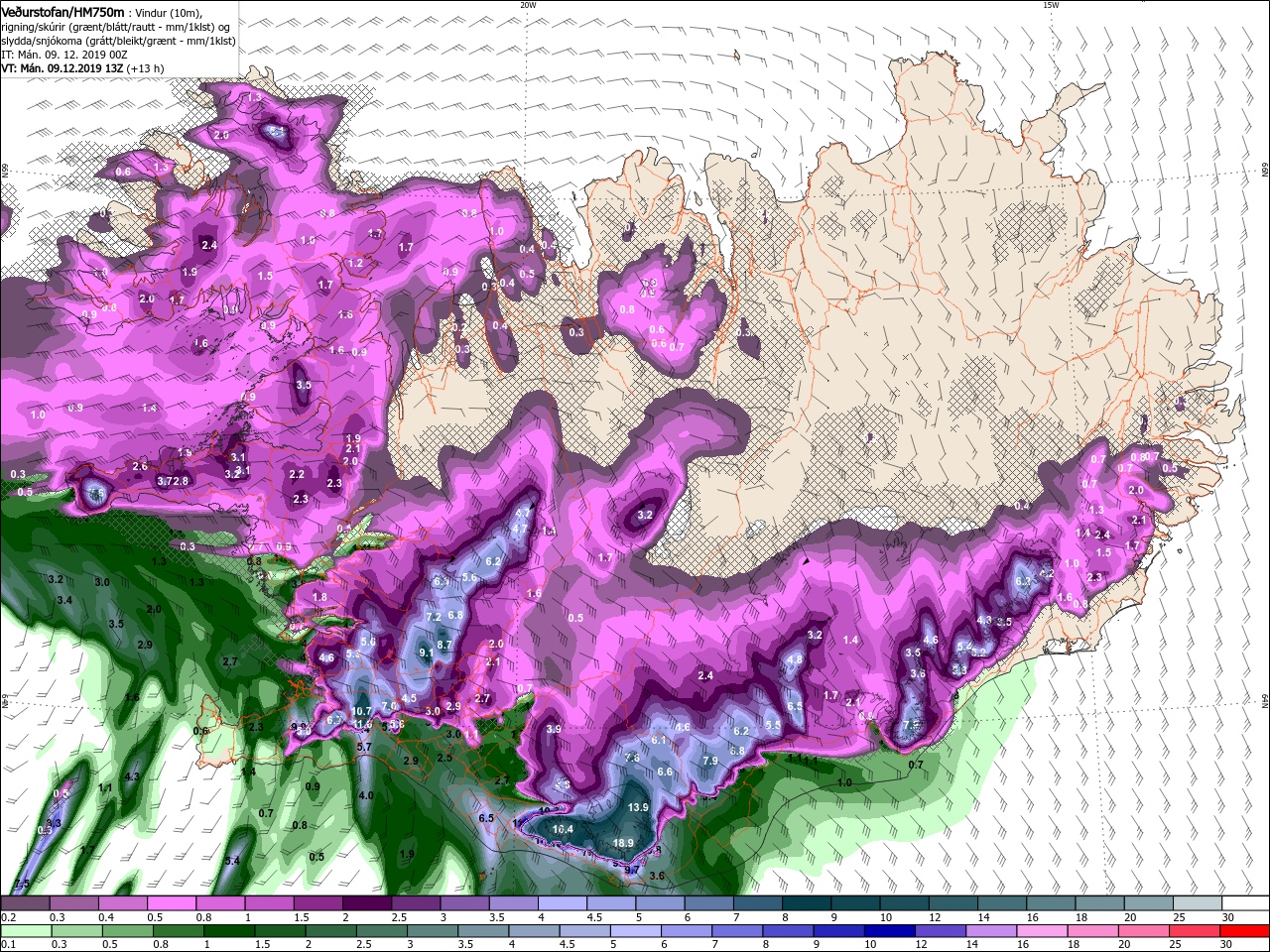Select the bright magenta 0.5–0.8 legend swatch
Image resolution: width=1270 pixels, height=952 pixels.
171,903
